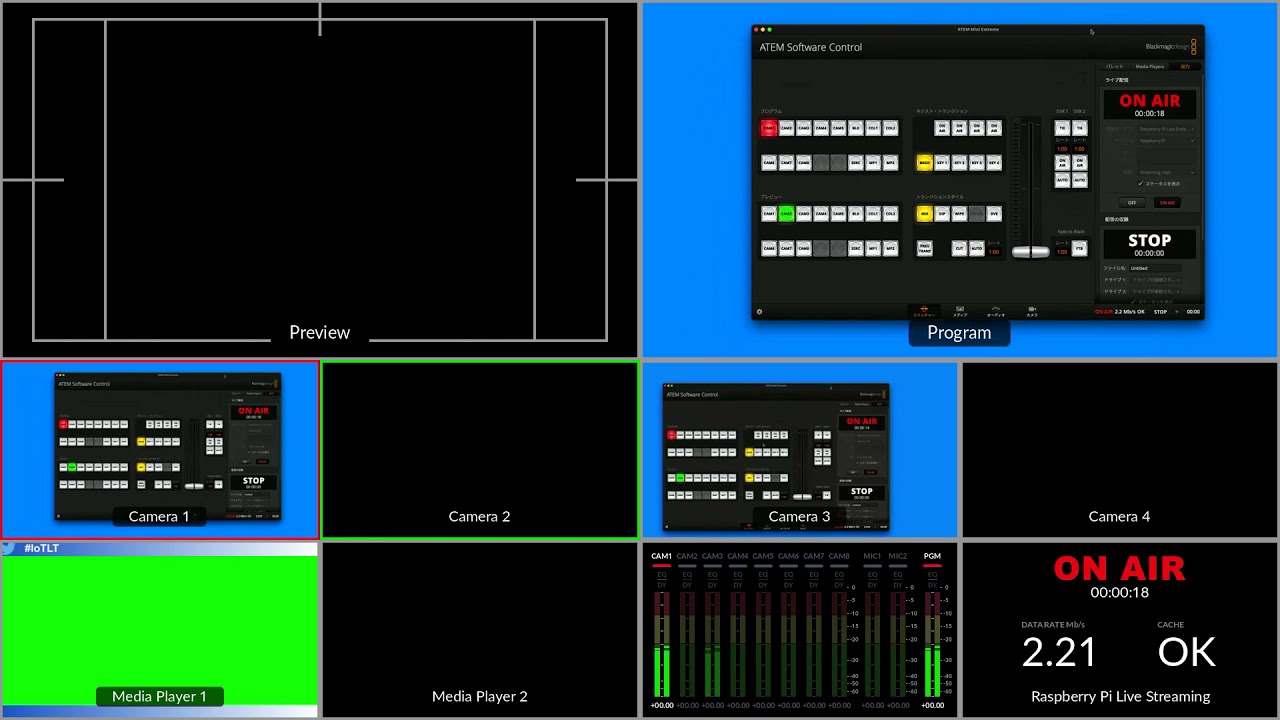Toggle the ステータスを表示 checkbox
Image resolution: width=1280 pixels, height=720 pixels.
pos(1140,183)
